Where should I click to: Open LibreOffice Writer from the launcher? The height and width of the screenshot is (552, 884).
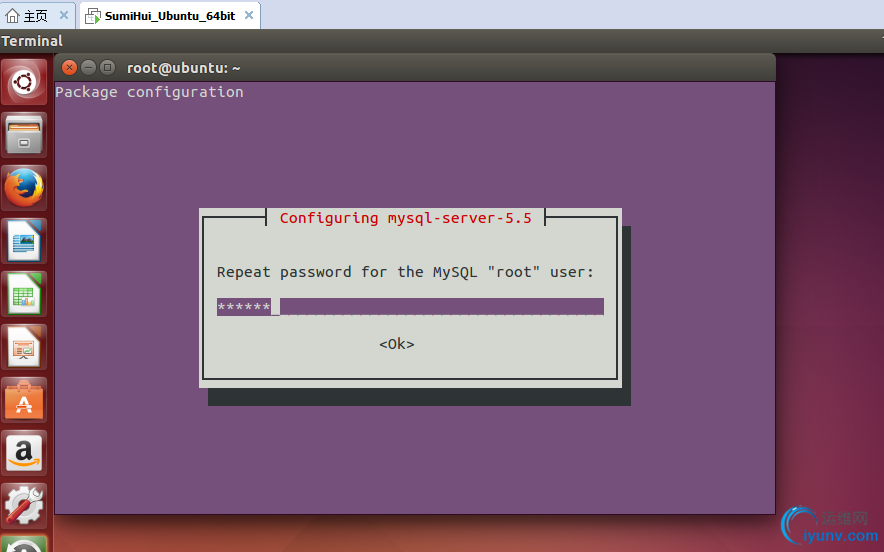[24, 241]
